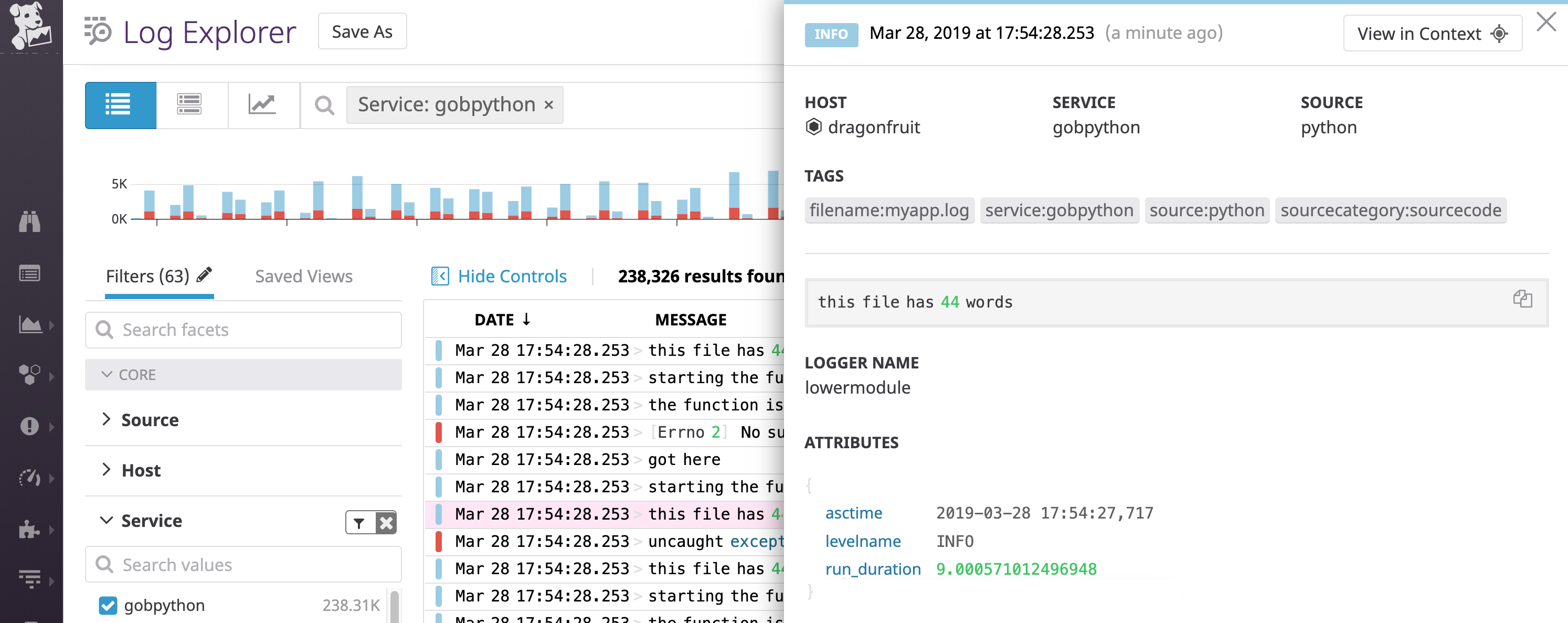Open the Events stream icon in sidebar

[30, 273]
